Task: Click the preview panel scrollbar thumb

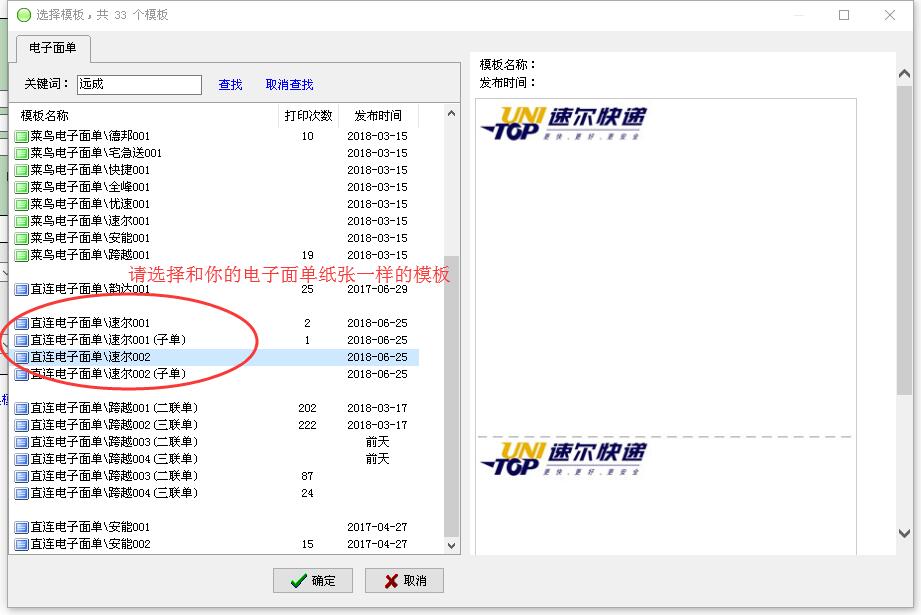Action: [905, 241]
